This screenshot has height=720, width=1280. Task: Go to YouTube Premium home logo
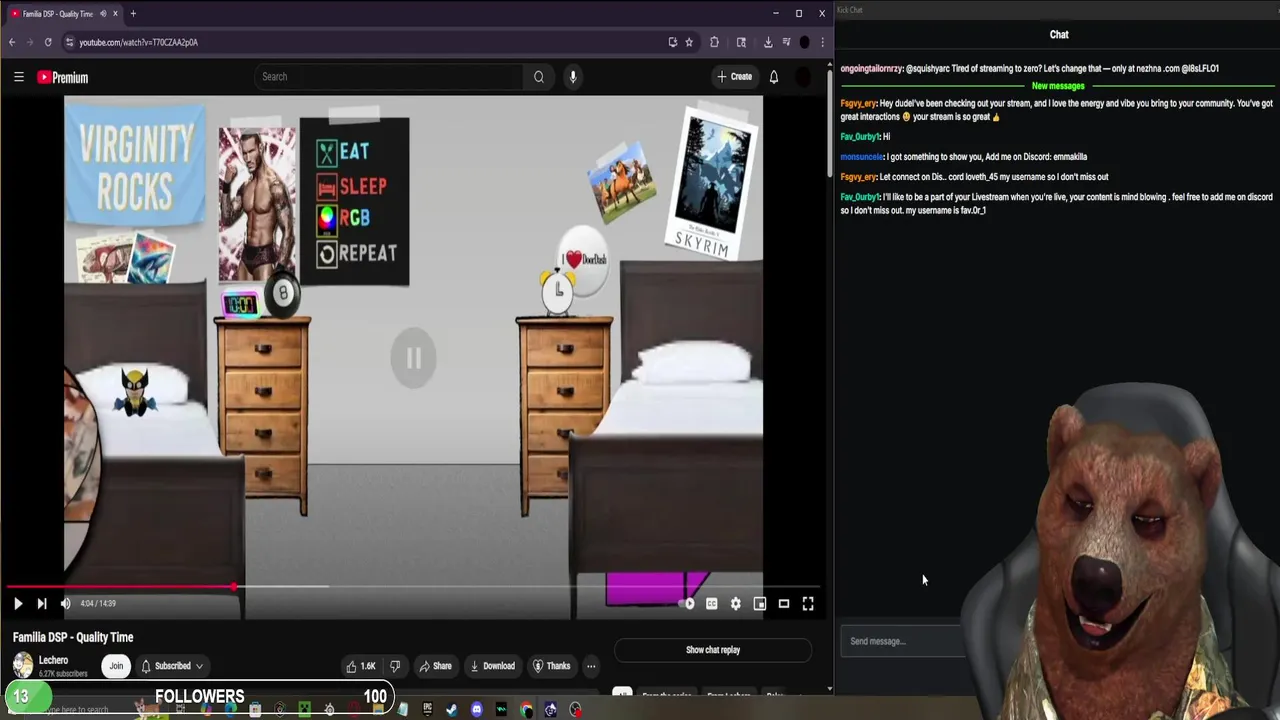(x=63, y=77)
